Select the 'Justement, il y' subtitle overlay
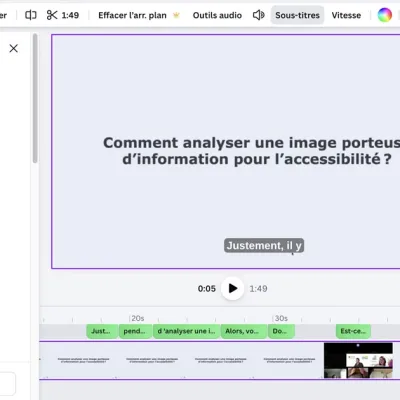 pyautogui.click(x=264, y=246)
